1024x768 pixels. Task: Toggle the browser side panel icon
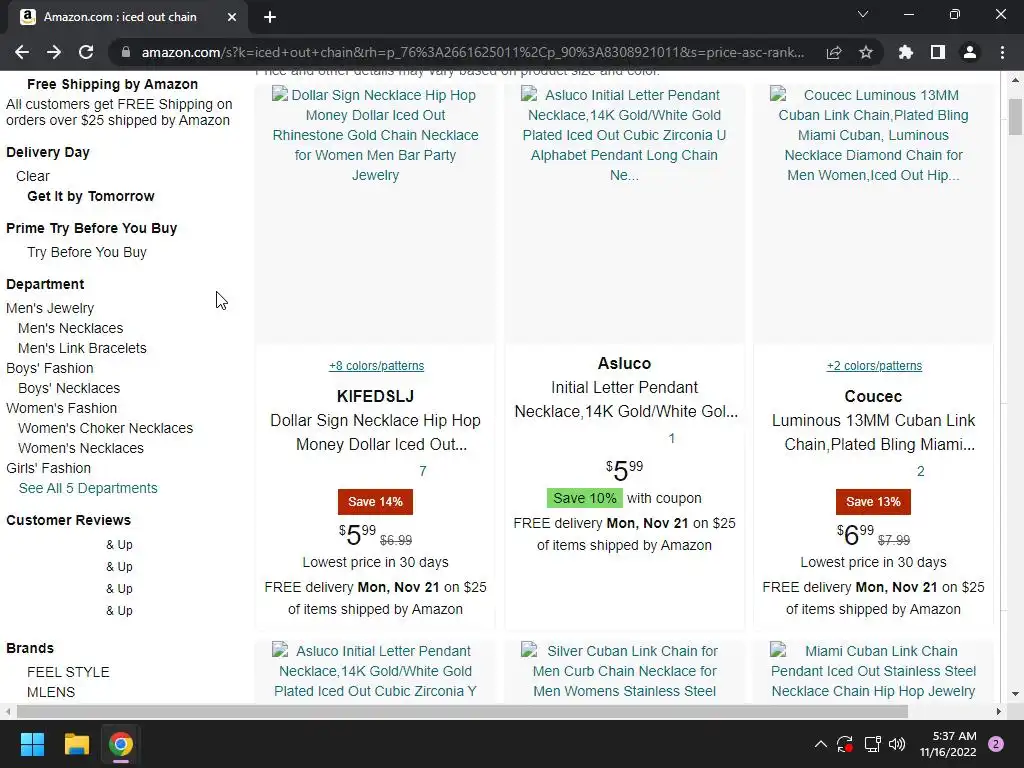click(x=938, y=52)
